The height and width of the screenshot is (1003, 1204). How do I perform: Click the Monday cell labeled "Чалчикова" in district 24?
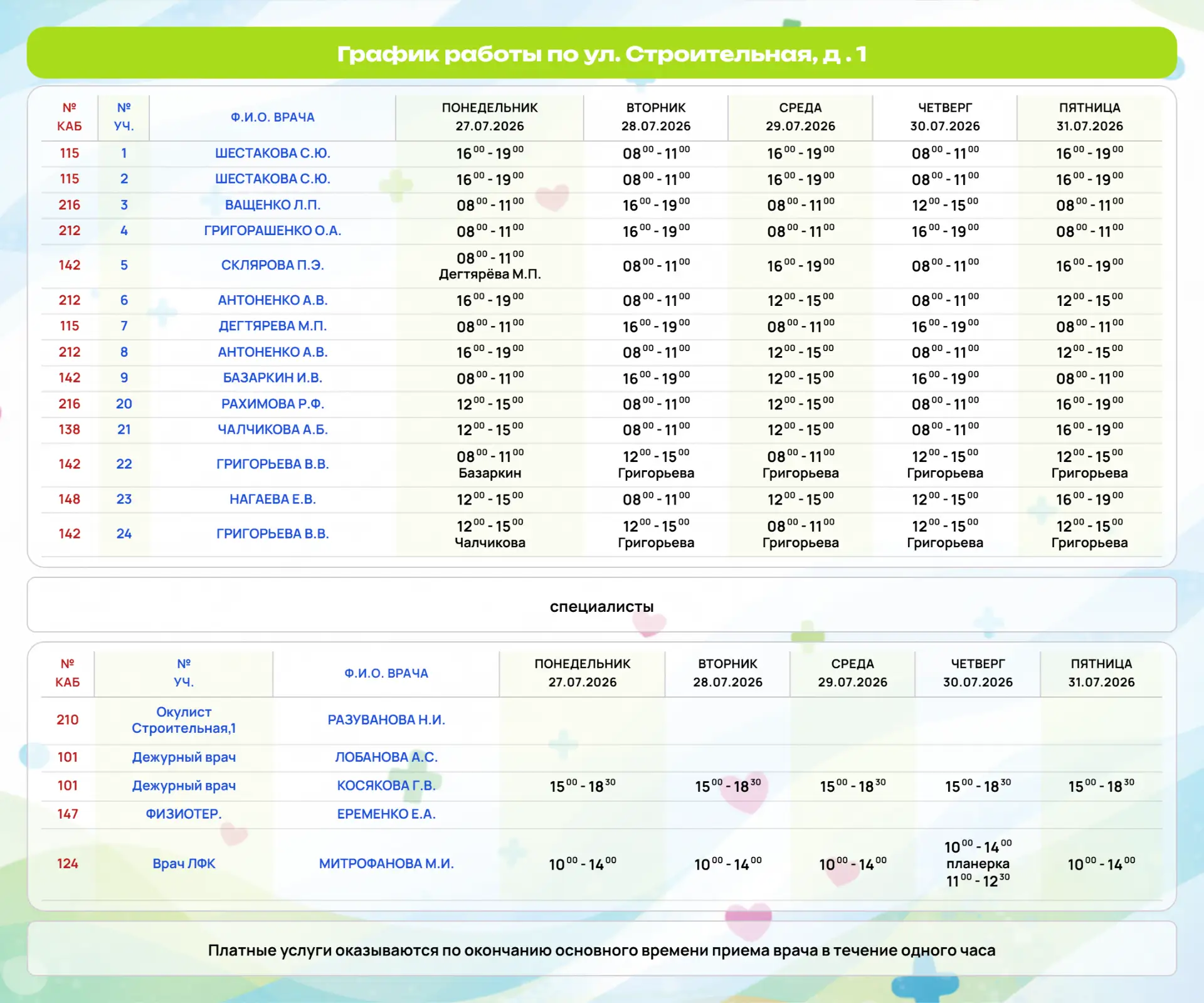pos(490,533)
